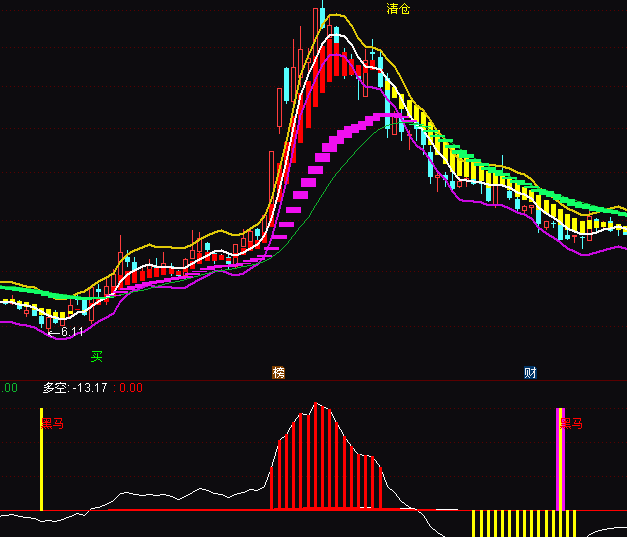This screenshot has height=537, width=627.
Task: Click the green .00 value at left edge
Action: (8, 388)
